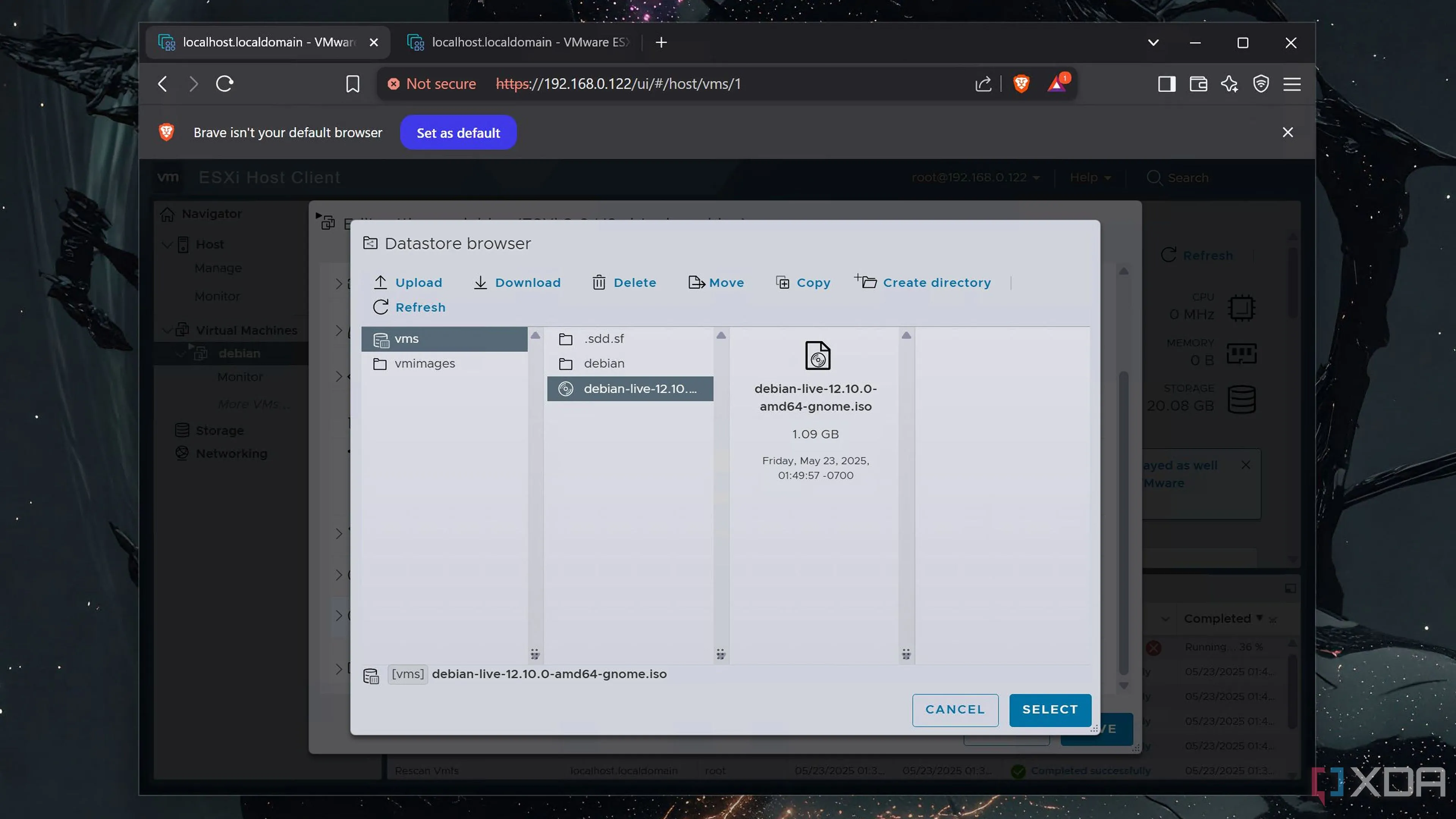Open the Brave Wallet icon
The image size is (1456, 819).
(x=1198, y=84)
